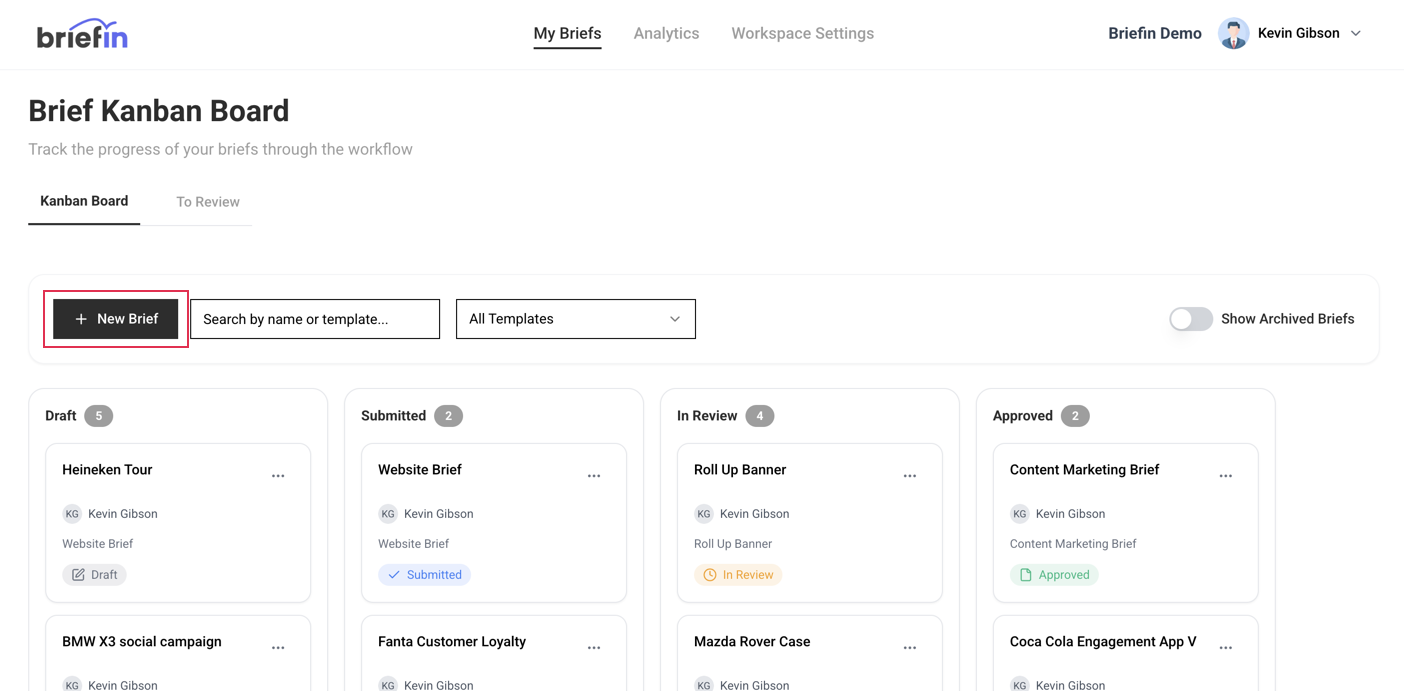Image resolution: width=1404 pixels, height=691 pixels.
Task: Click the Brief Kanban Board heading
Action: click(x=159, y=111)
